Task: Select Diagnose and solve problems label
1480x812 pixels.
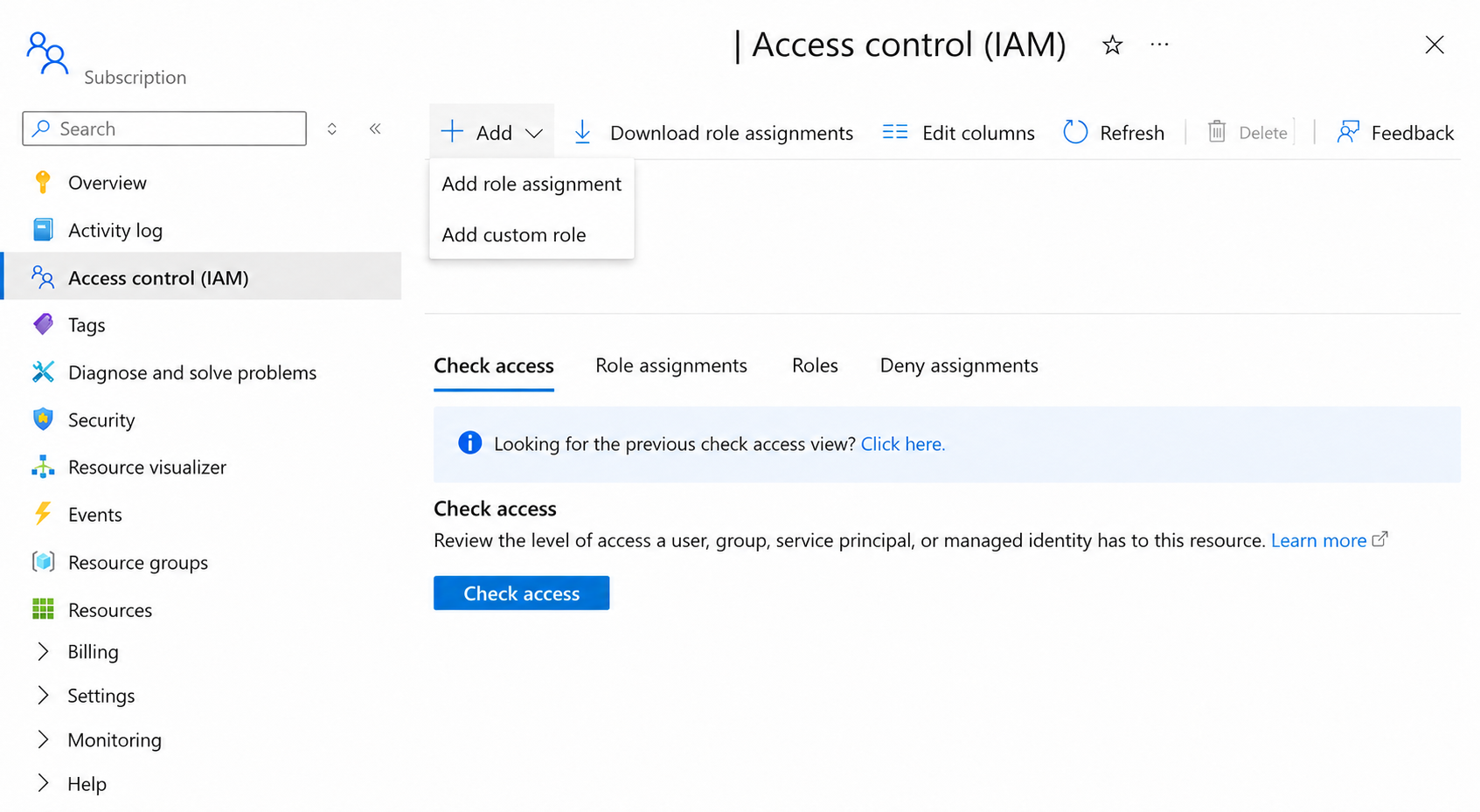Action: pos(192,372)
